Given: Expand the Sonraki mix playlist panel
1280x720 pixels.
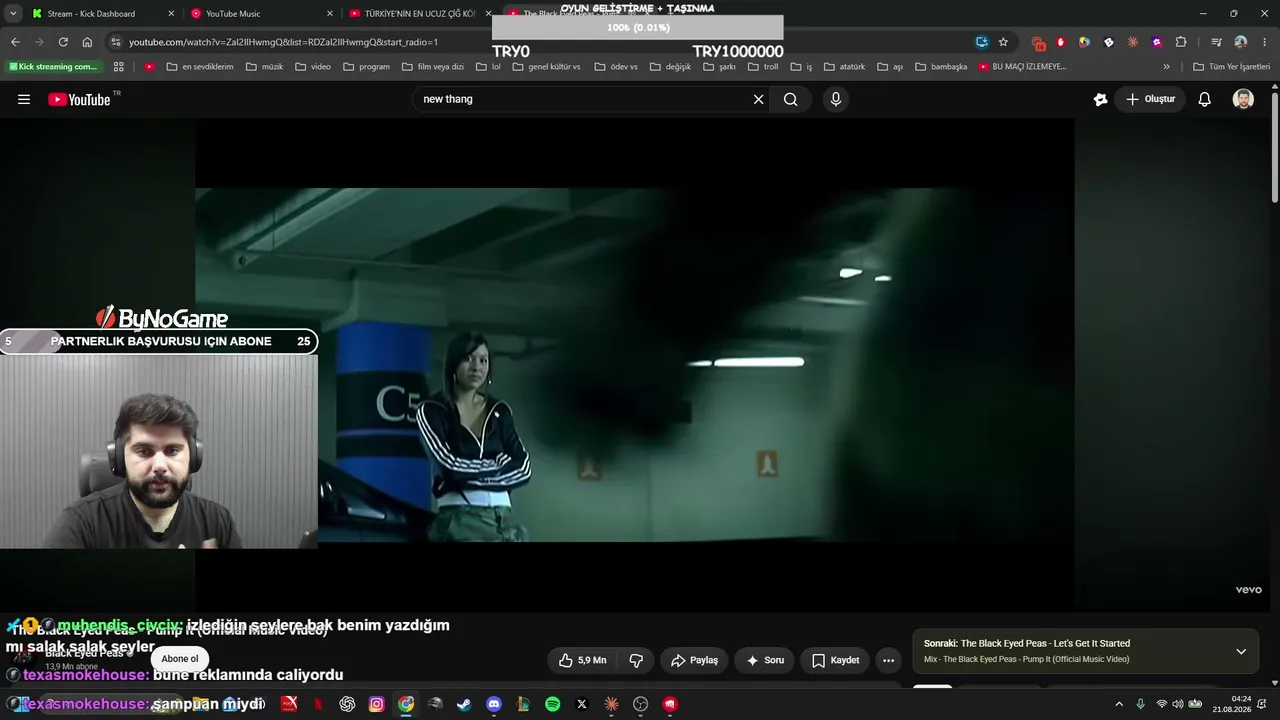Looking at the screenshot, I should click(x=1241, y=651).
